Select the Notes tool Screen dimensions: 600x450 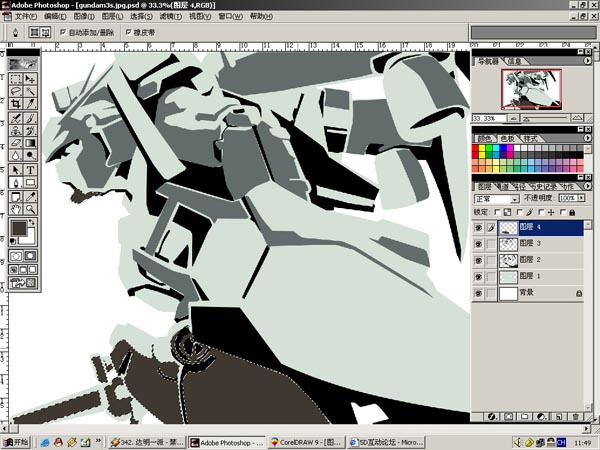tap(16, 196)
